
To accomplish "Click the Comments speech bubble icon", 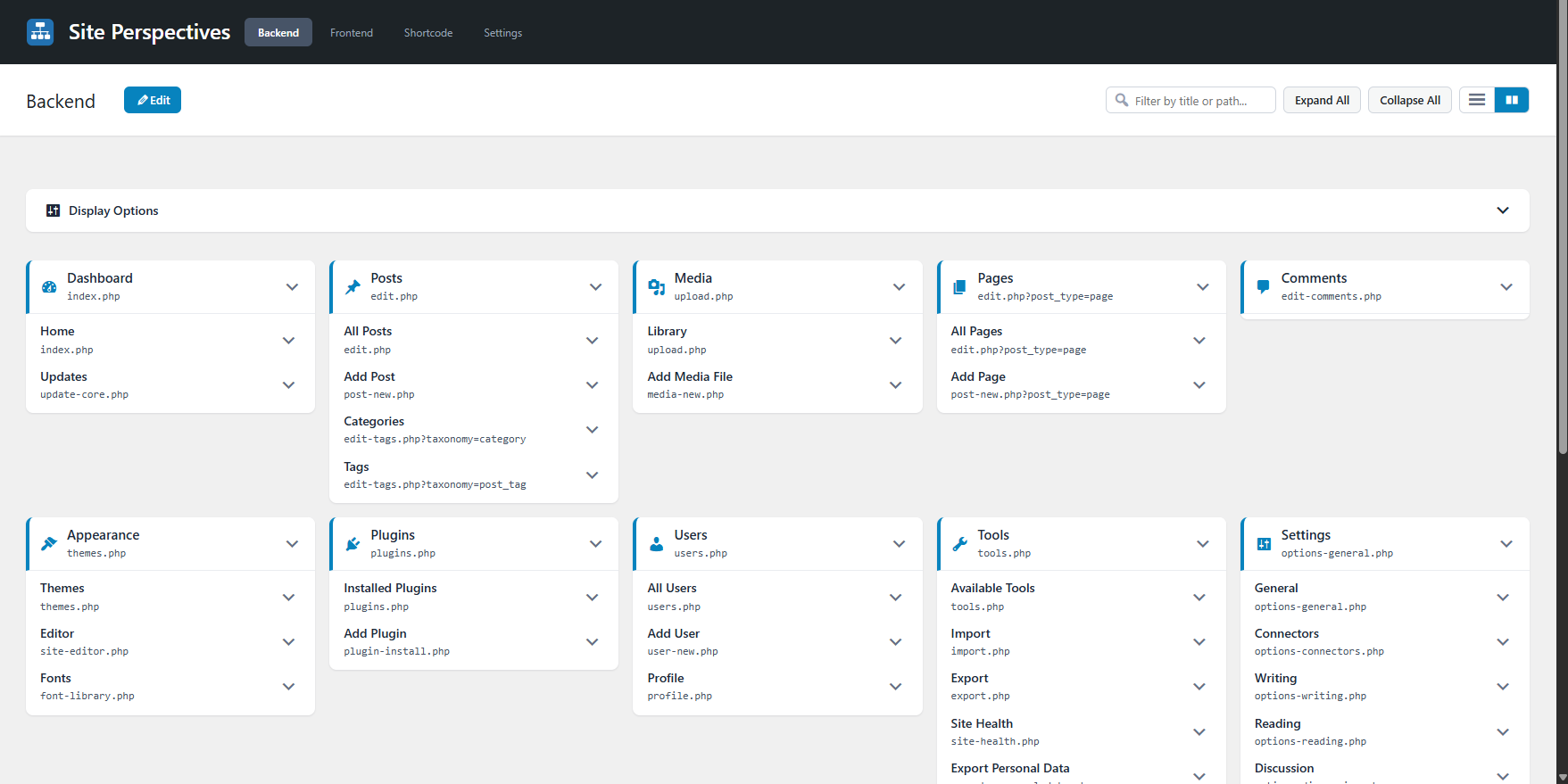I will pos(1263,287).
